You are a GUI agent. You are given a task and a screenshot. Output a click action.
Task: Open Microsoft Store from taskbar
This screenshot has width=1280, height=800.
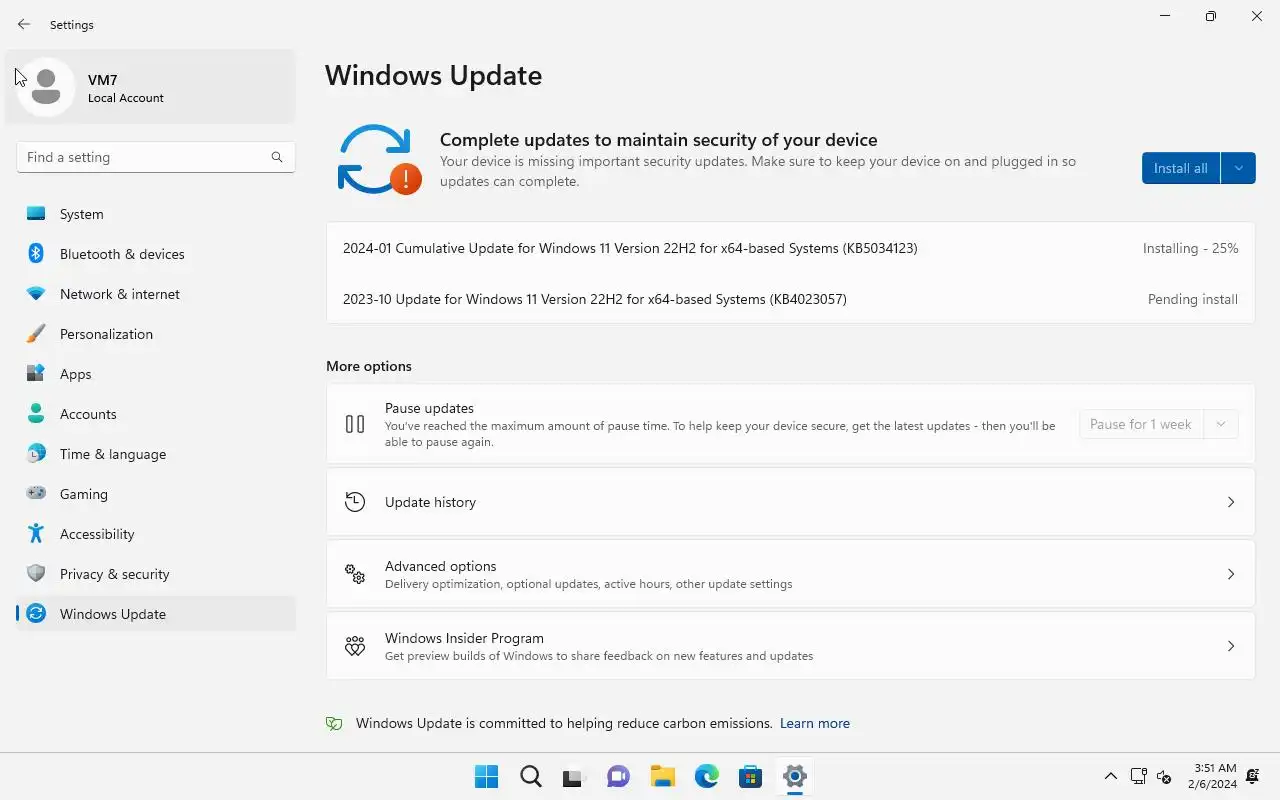pos(751,776)
